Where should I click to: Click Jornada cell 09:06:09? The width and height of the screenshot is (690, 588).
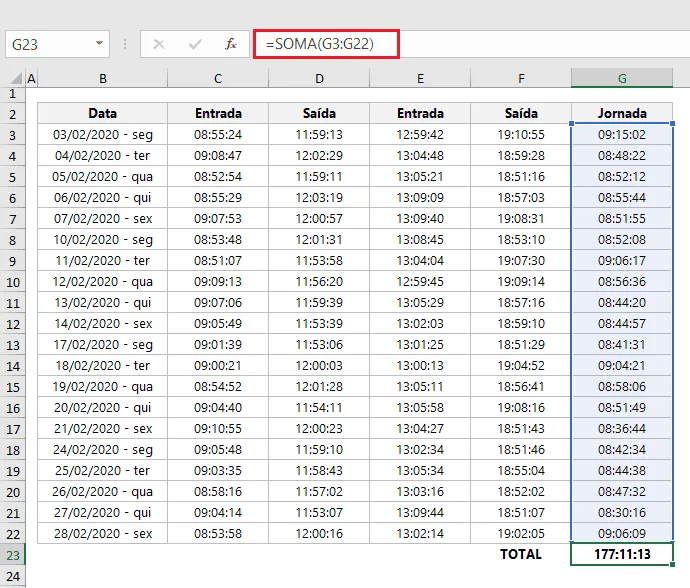[622, 533]
